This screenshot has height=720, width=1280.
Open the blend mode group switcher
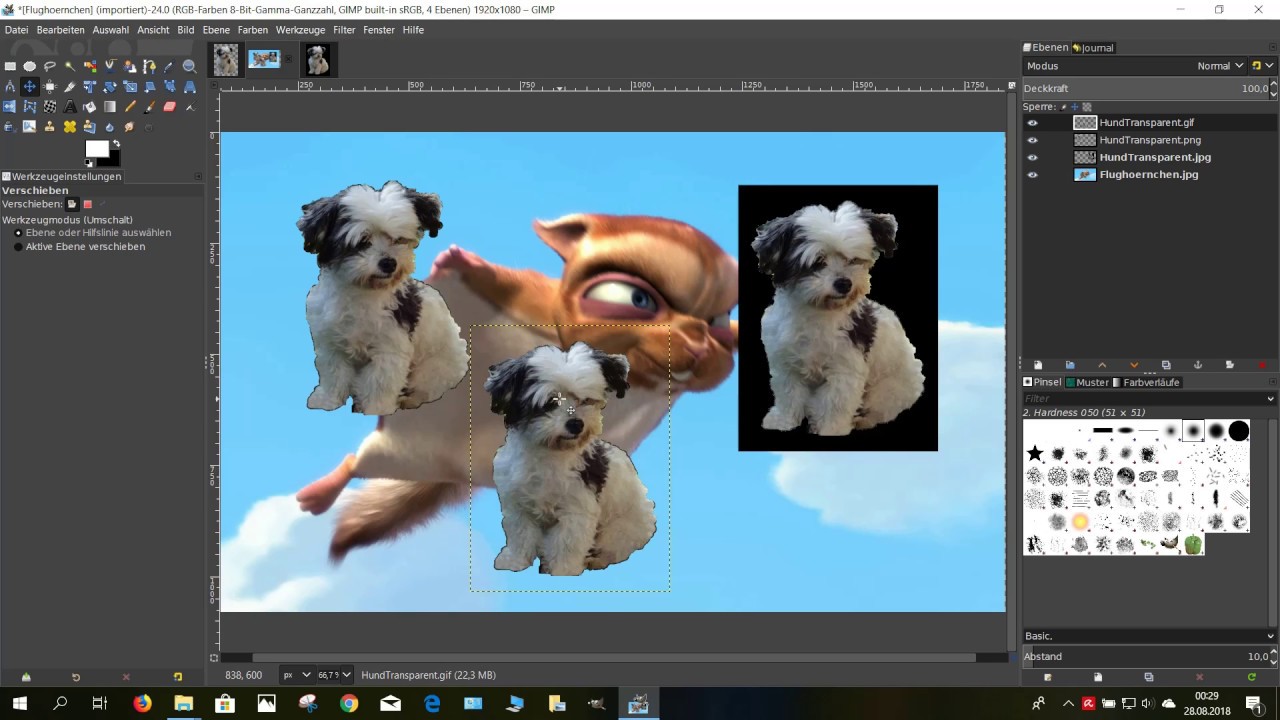pos(1263,66)
